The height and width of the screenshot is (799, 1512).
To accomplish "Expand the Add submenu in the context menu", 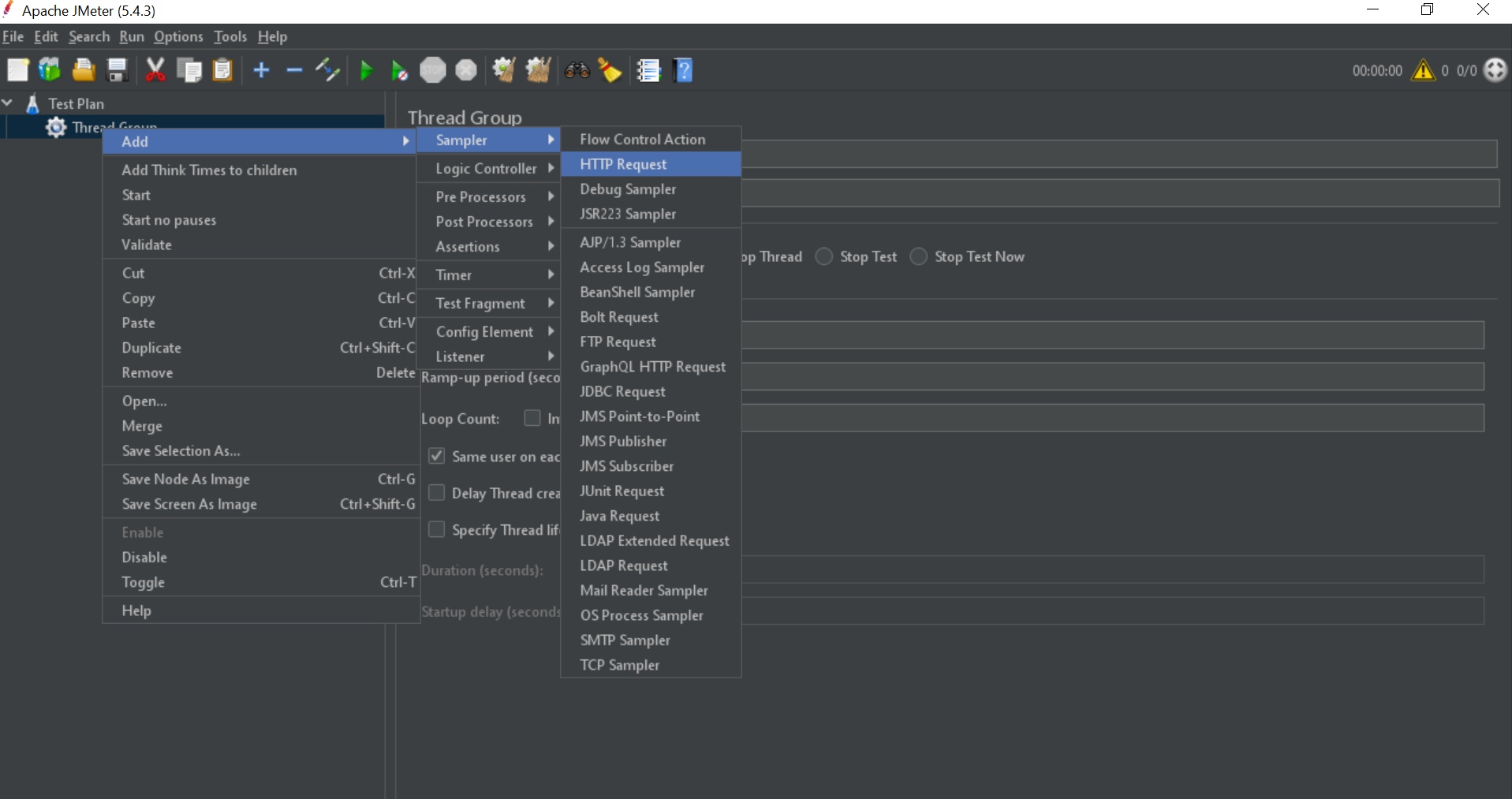I will [x=260, y=141].
